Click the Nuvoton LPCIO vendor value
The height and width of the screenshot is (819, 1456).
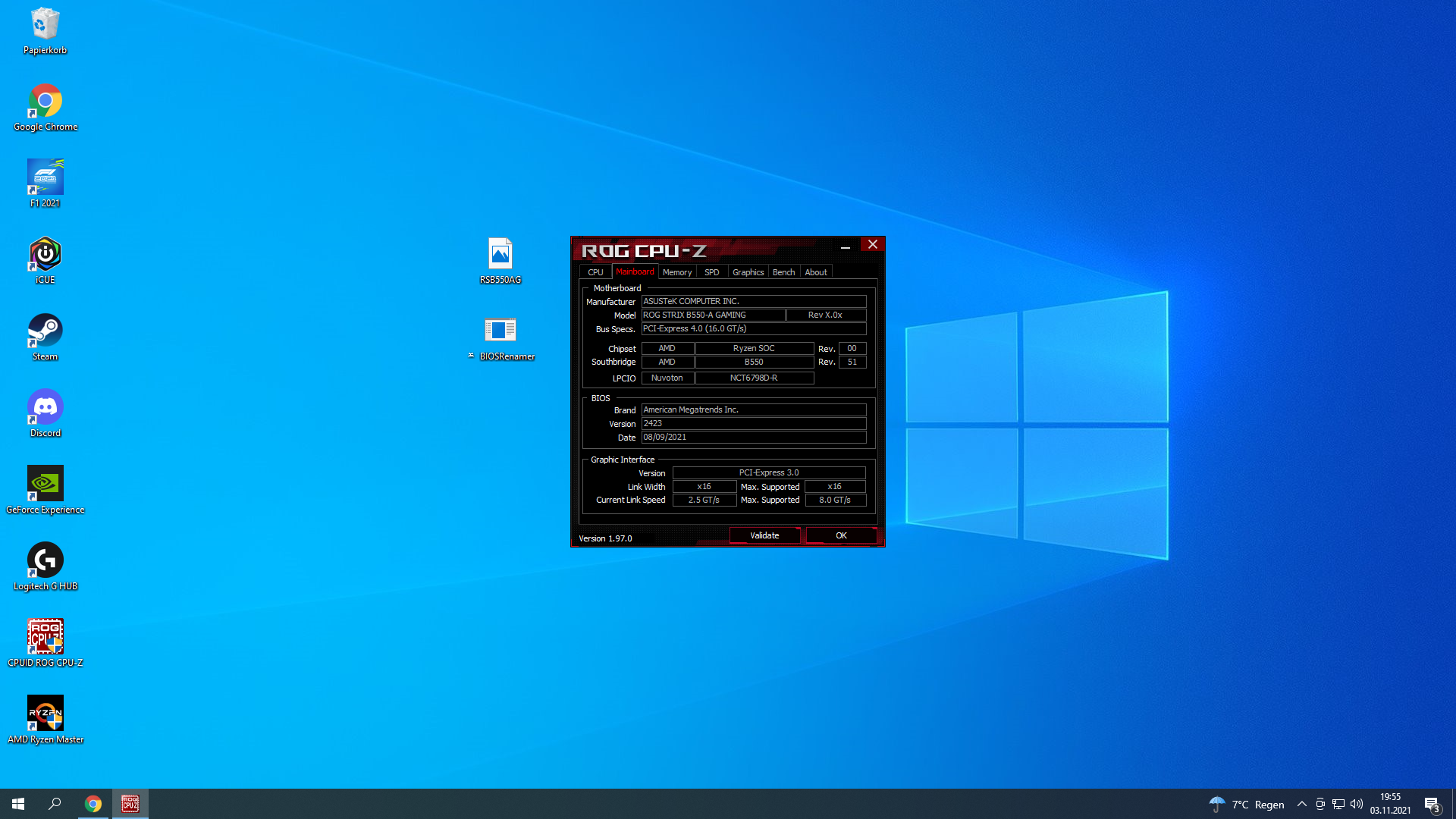coord(667,378)
